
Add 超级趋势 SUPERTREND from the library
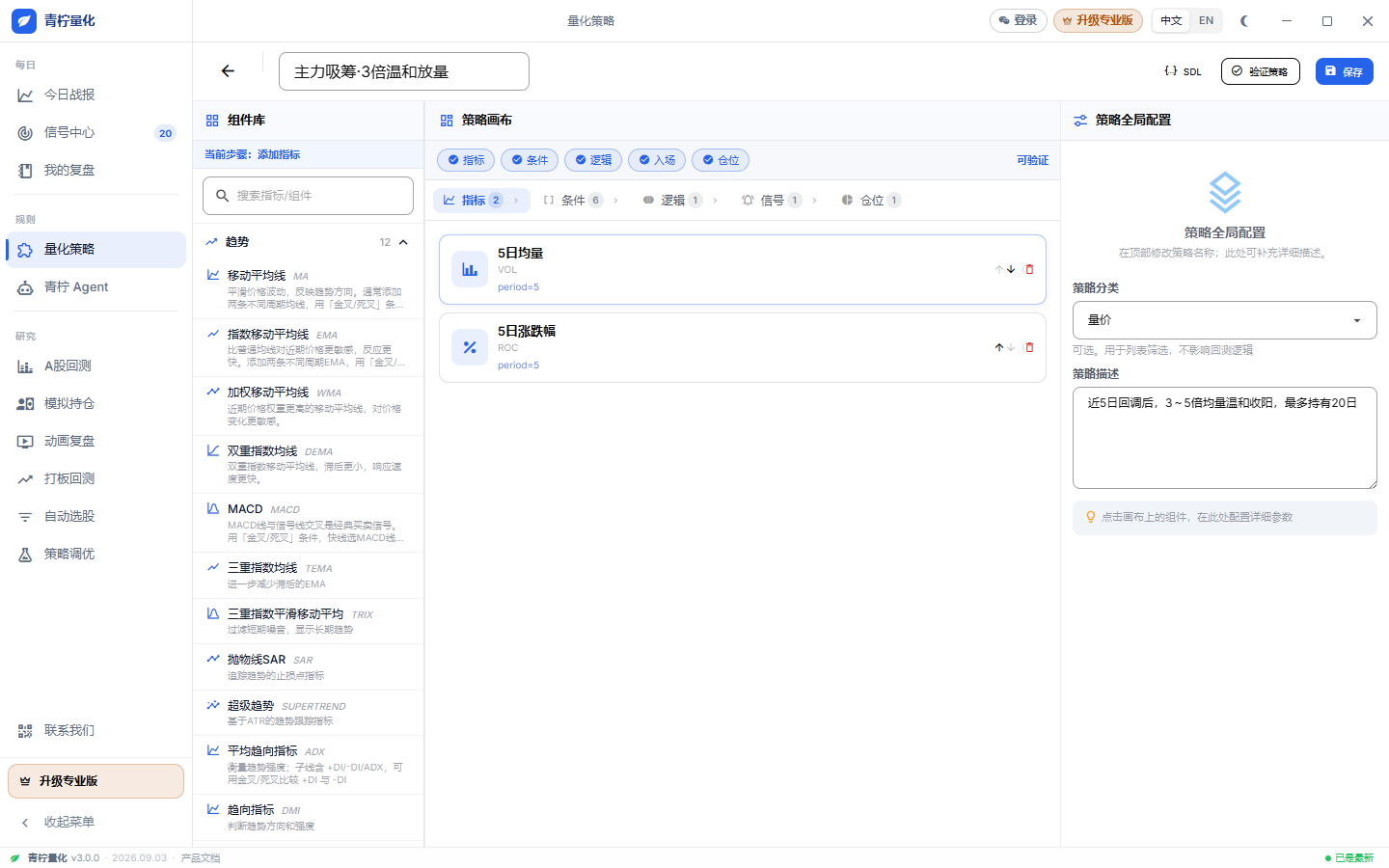(308, 713)
